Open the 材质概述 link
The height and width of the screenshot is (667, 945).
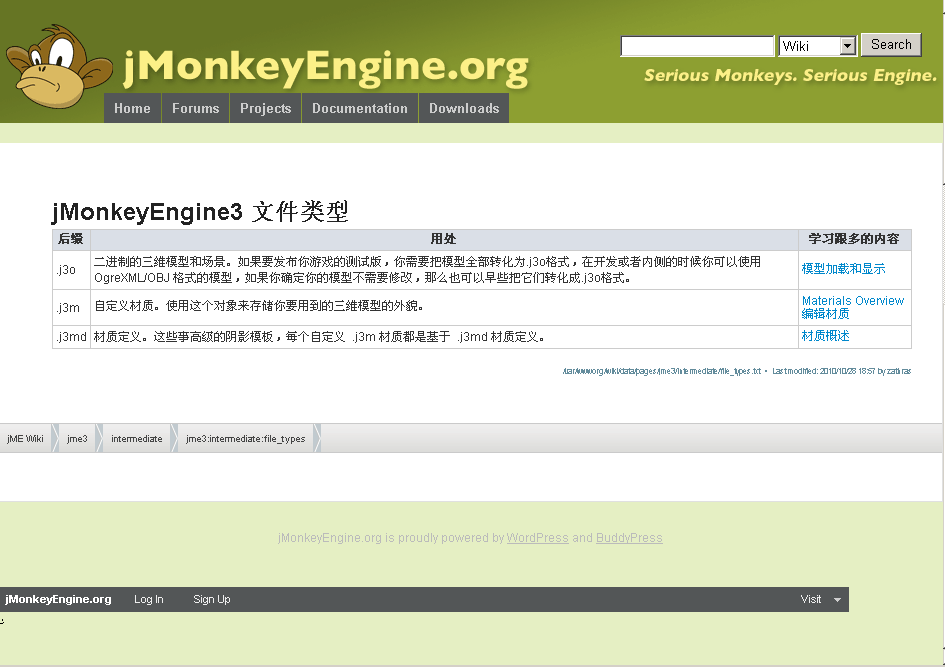pyautogui.click(x=825, y=336)
